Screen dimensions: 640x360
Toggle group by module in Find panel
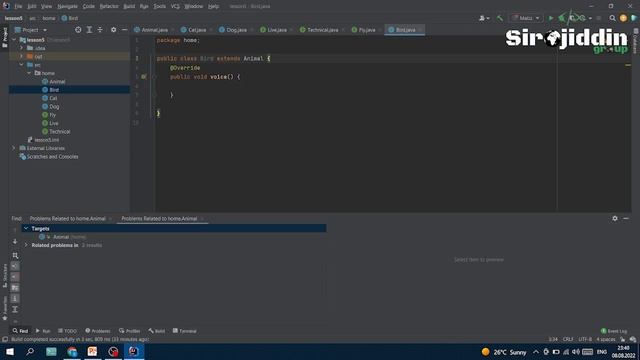tap(15, 266)
